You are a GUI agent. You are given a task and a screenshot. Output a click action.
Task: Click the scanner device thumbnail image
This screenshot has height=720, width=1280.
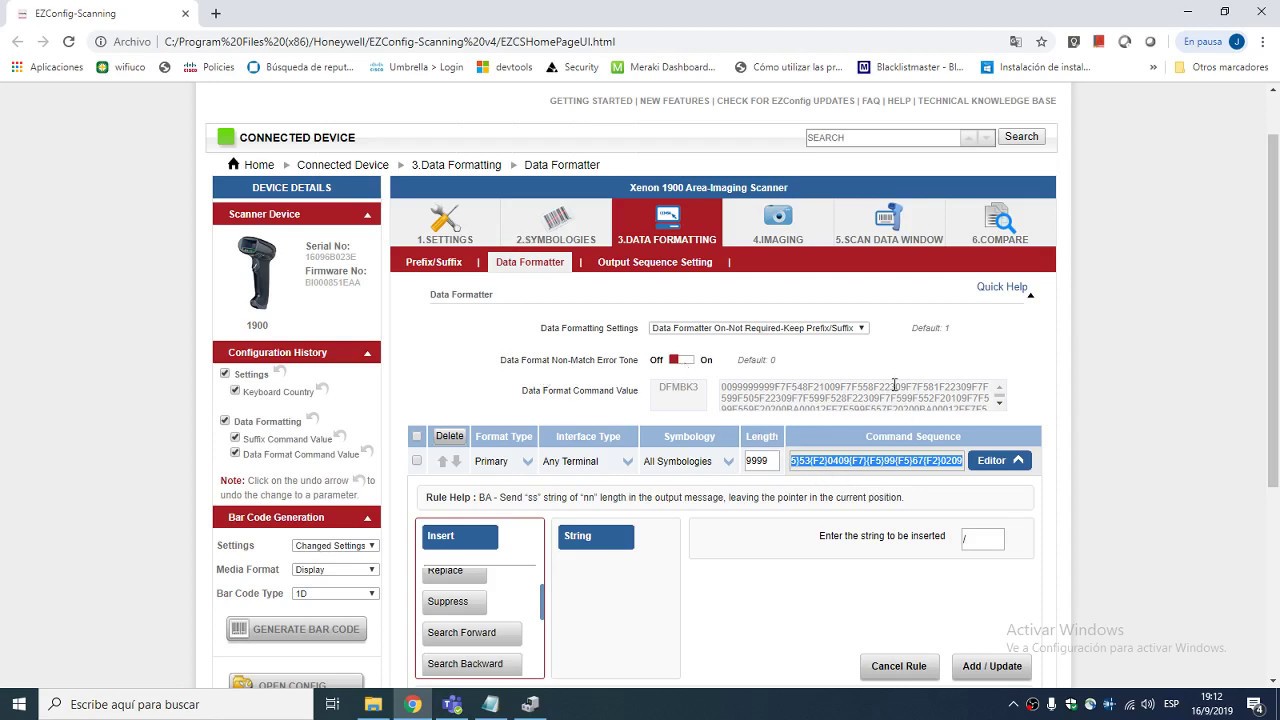coord(256,273)
